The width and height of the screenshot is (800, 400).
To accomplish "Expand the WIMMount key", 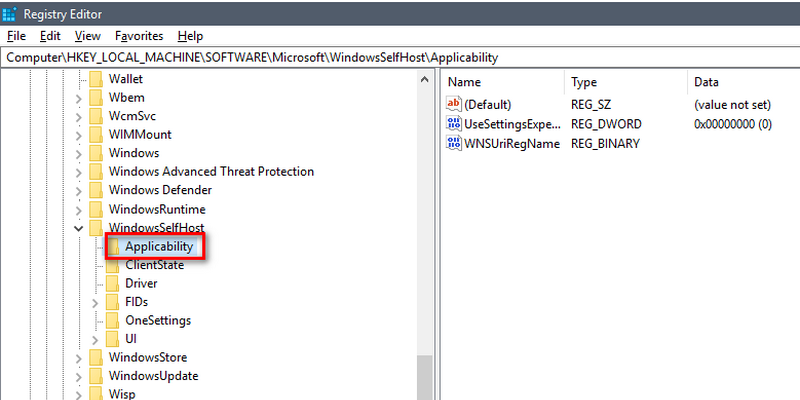I will (78, 135).
